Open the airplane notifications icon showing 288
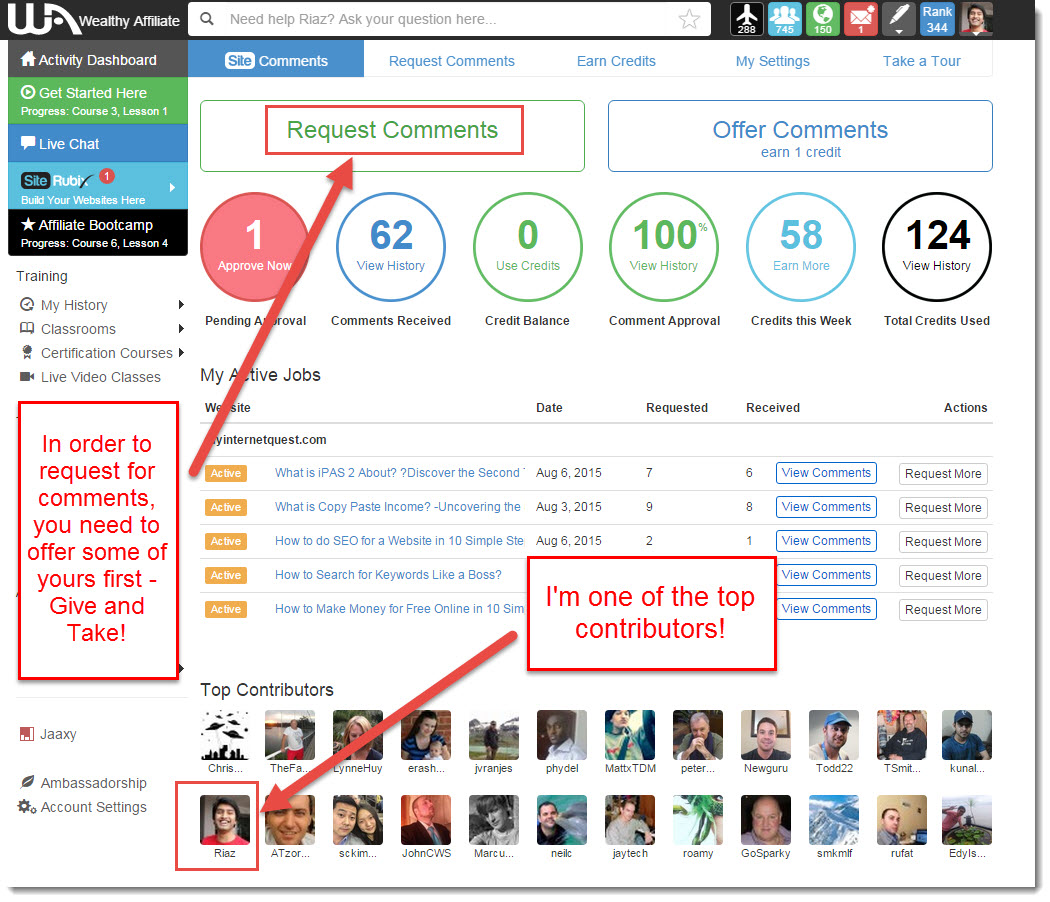Image resolution: width=1050 pixels, height=902 pixels. coord(746,19)
